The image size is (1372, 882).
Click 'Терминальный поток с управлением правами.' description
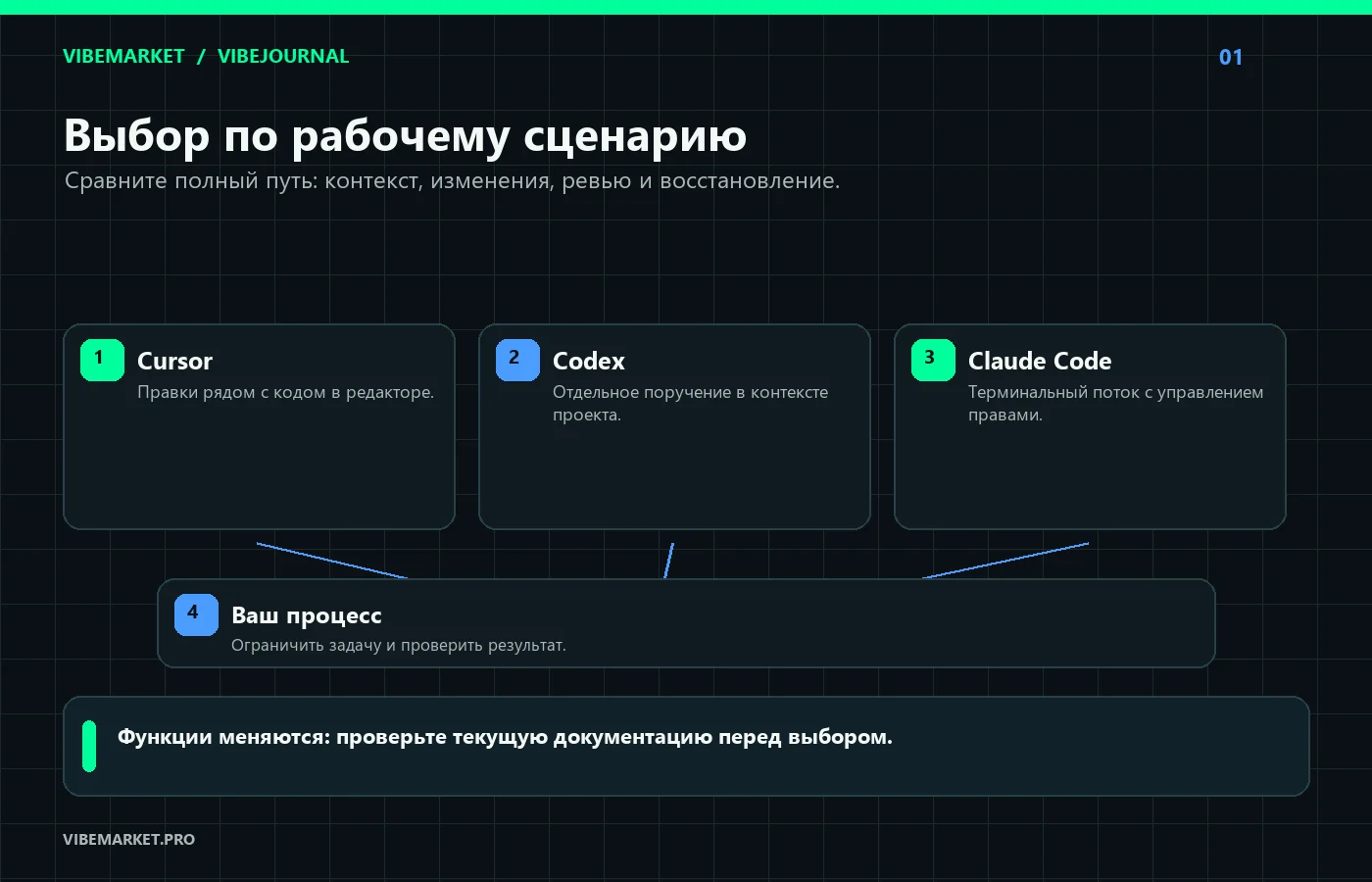pyautogui.click(x=1115, y=403)
